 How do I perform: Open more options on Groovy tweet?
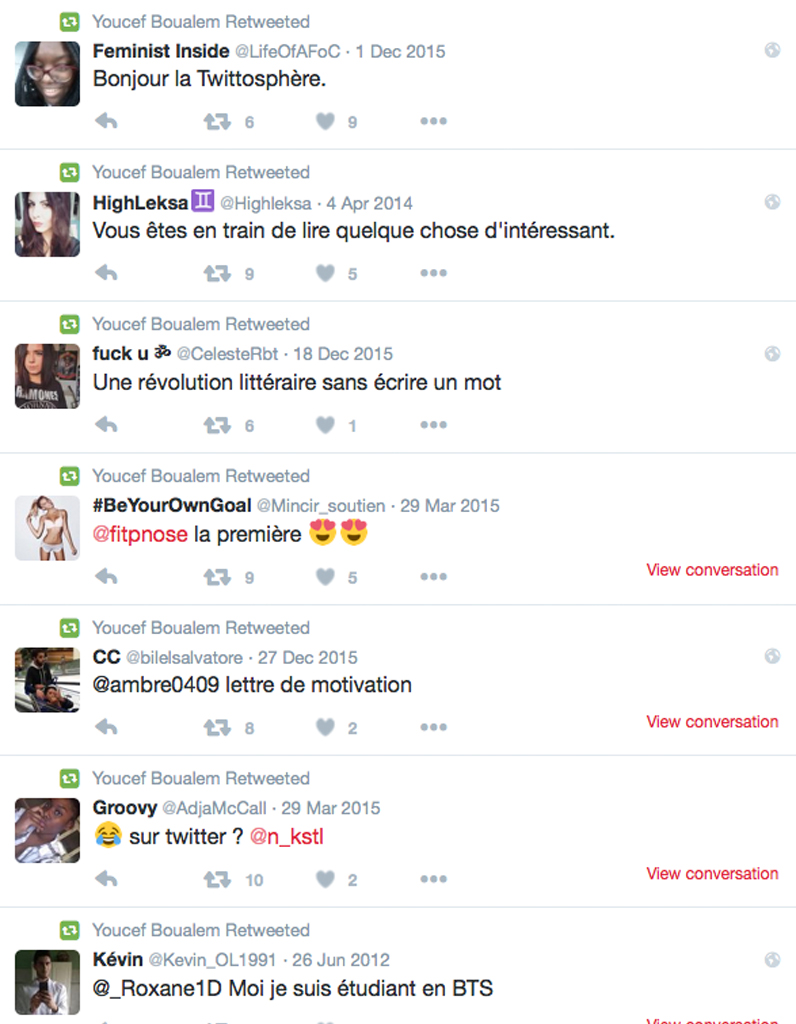click(x=434, y=879)
